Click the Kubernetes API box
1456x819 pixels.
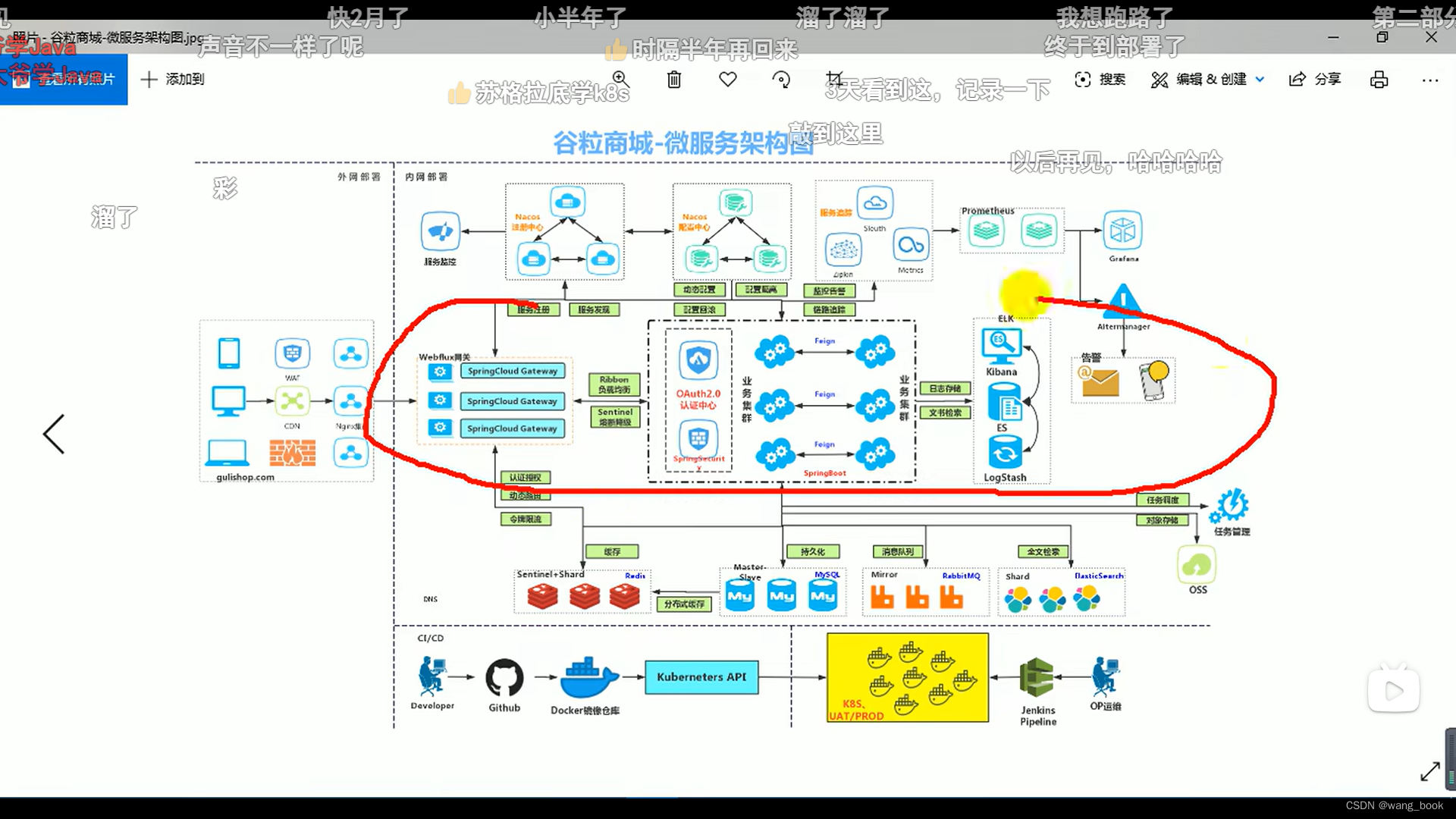[x=701, y=677]
